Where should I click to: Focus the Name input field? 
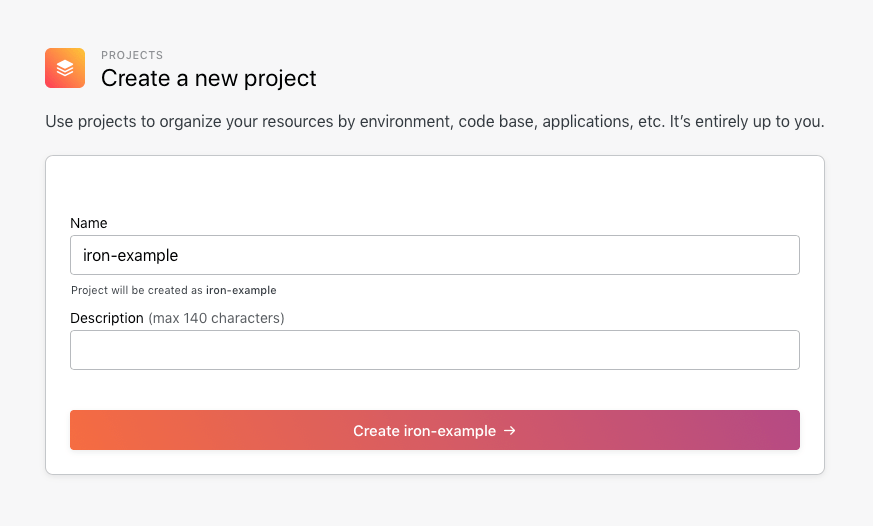click(x=434, y=255)
